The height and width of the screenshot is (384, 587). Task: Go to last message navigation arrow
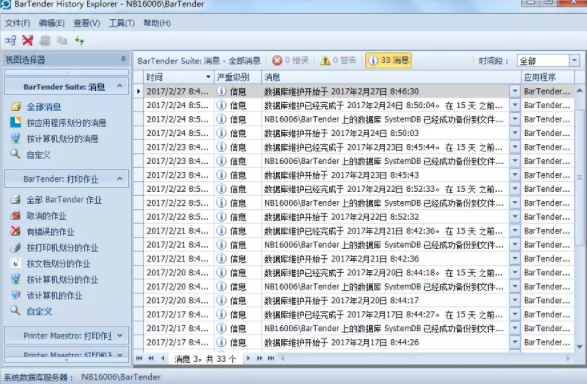pos(271,358)
